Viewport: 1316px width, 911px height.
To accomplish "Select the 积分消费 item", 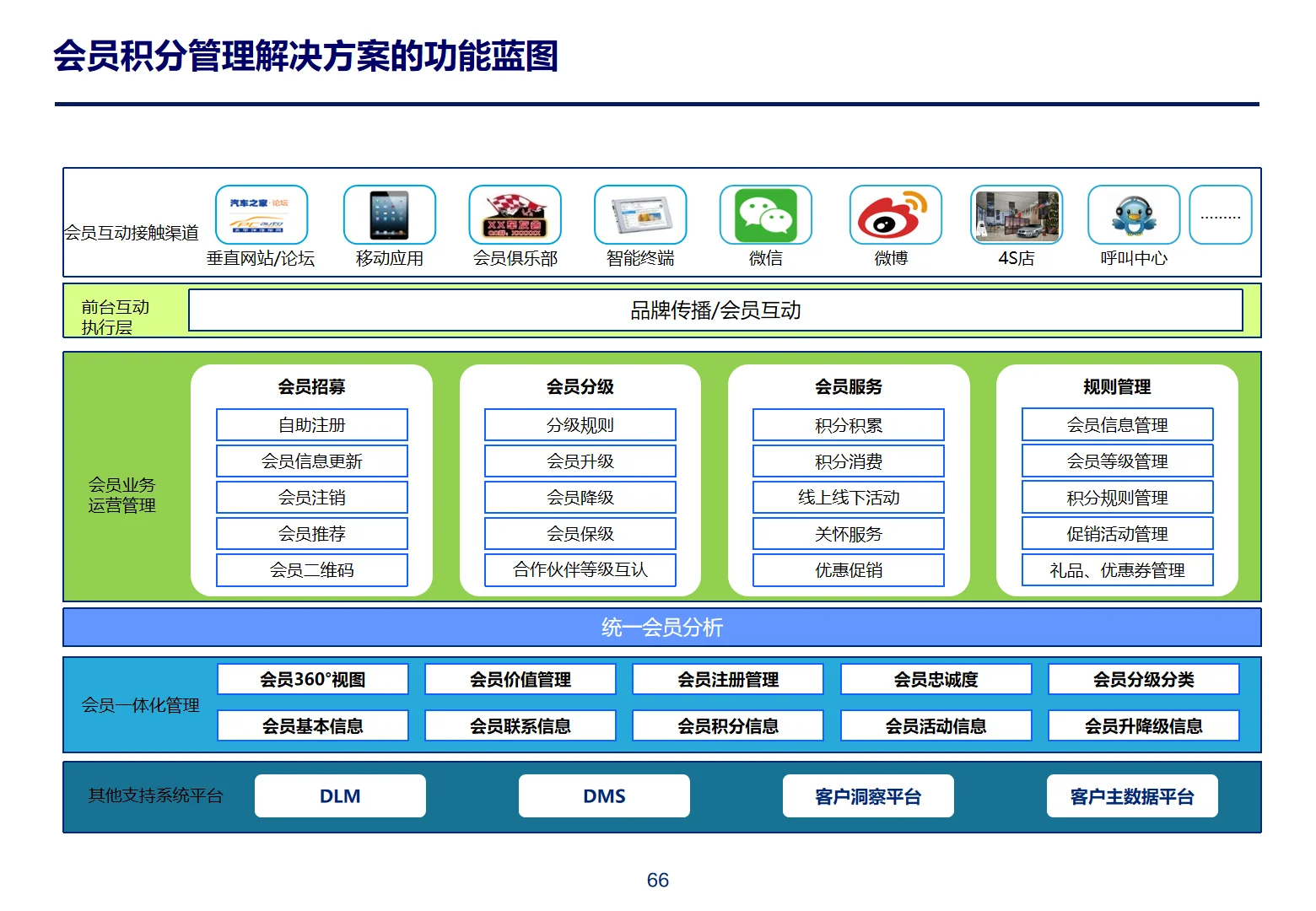I will click(847, 461).
